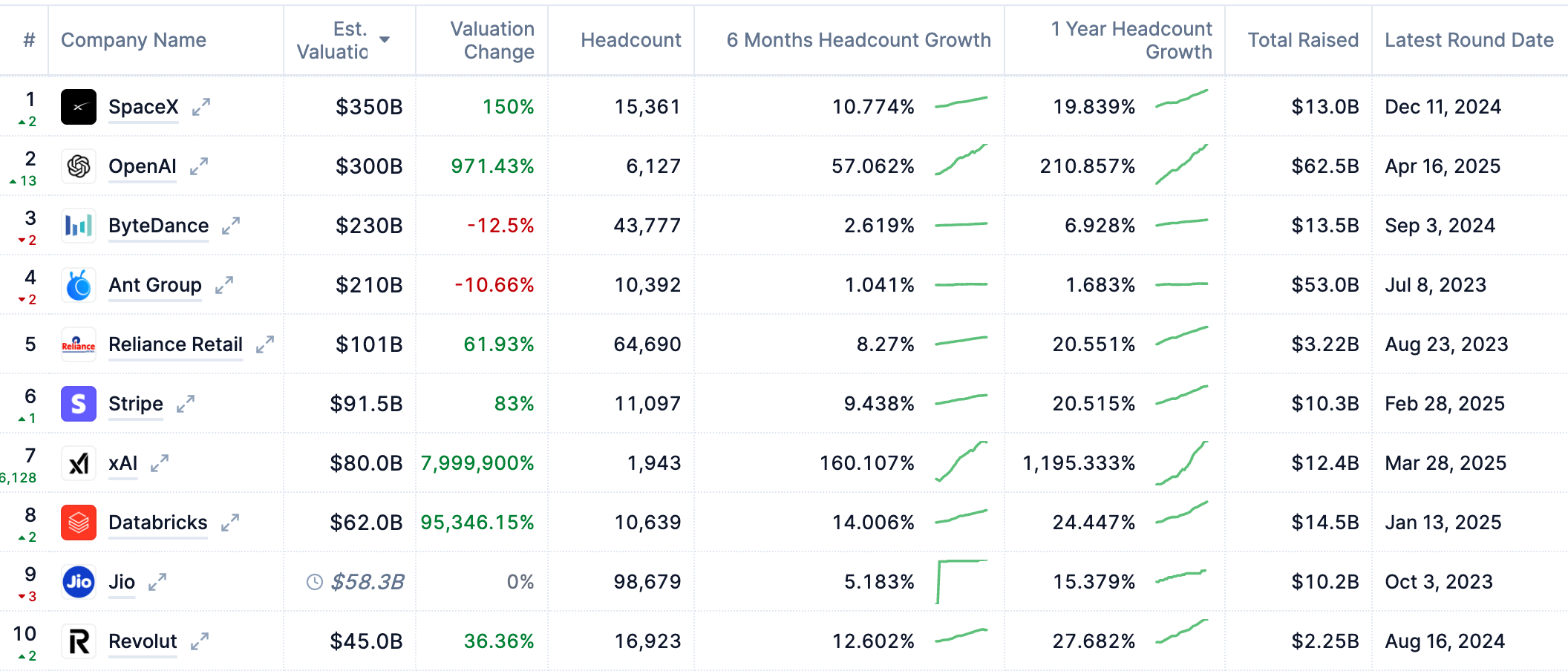Viewport: 1568px width, 671px height.
Task: Click the Stripe company logo
Action: [x=79, y=404]
